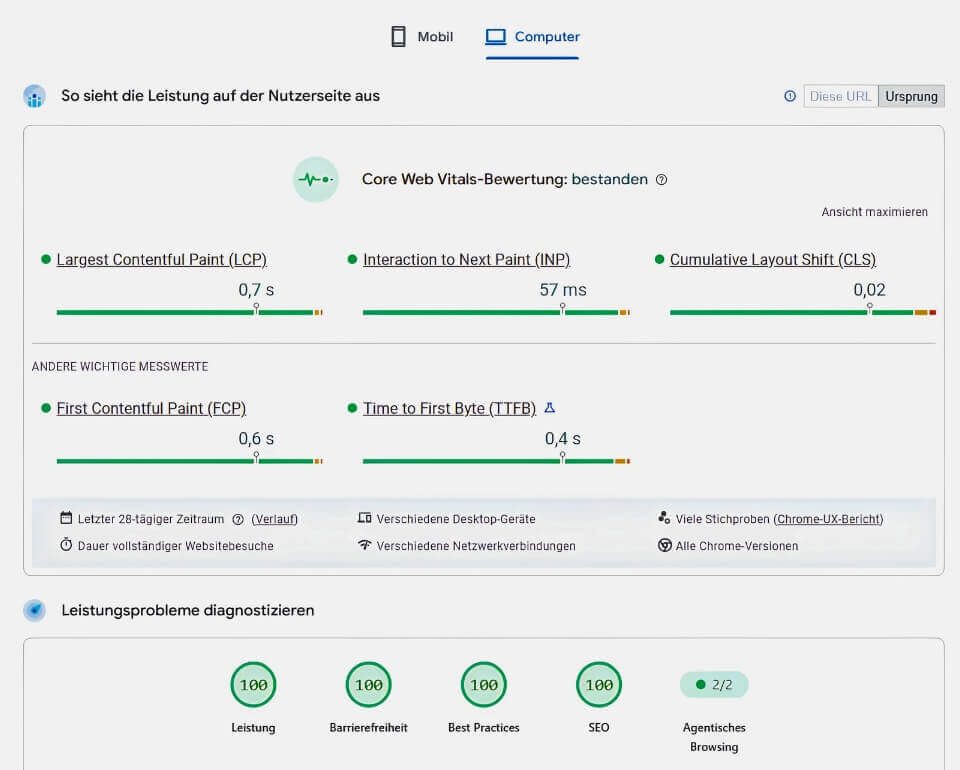Screen dimensions: 960x770
Task: Click the user experience section icon
Action: (35, 96)
